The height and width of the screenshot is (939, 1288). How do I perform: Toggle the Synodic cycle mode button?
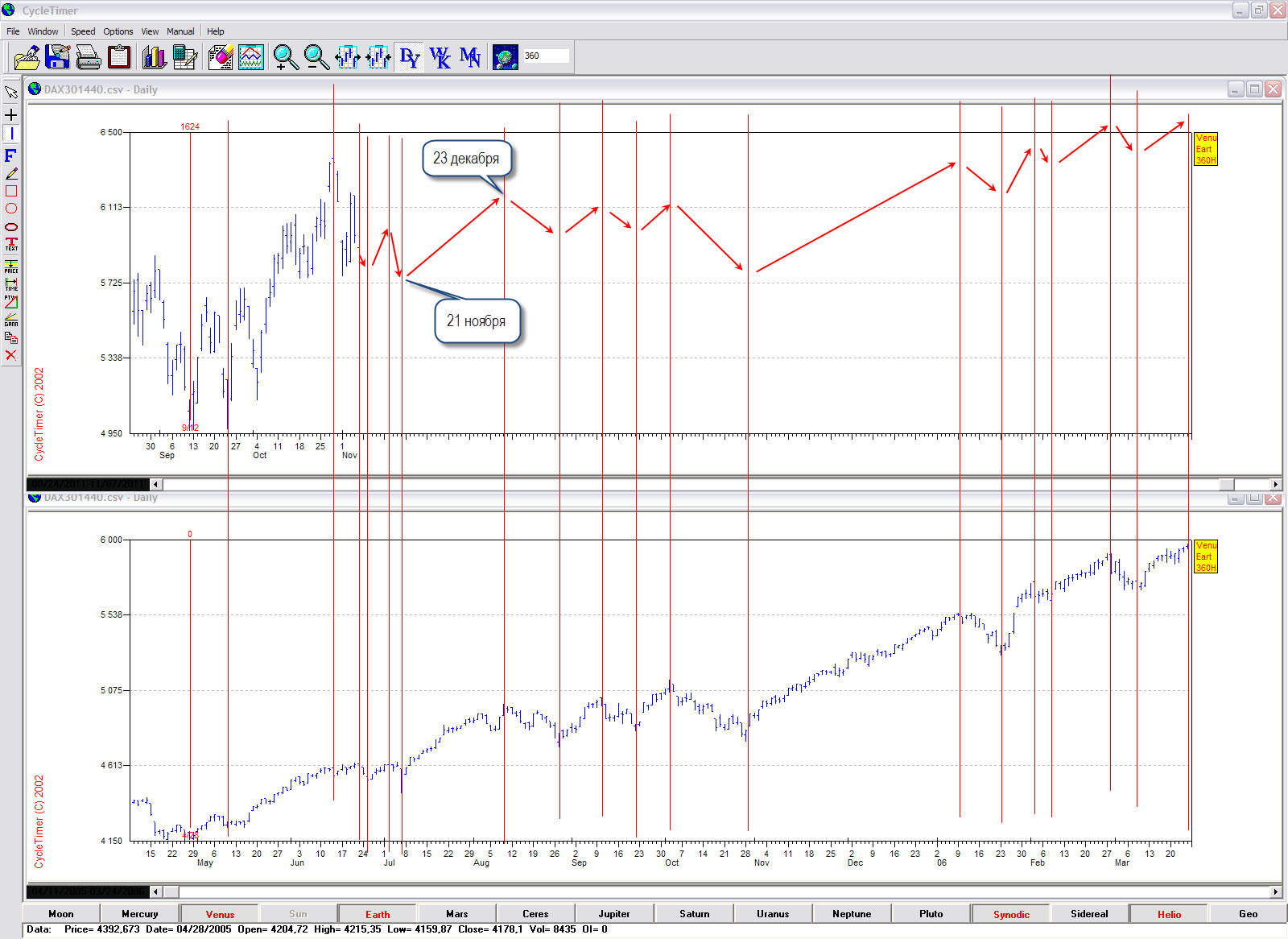[x=1010, y=914]
